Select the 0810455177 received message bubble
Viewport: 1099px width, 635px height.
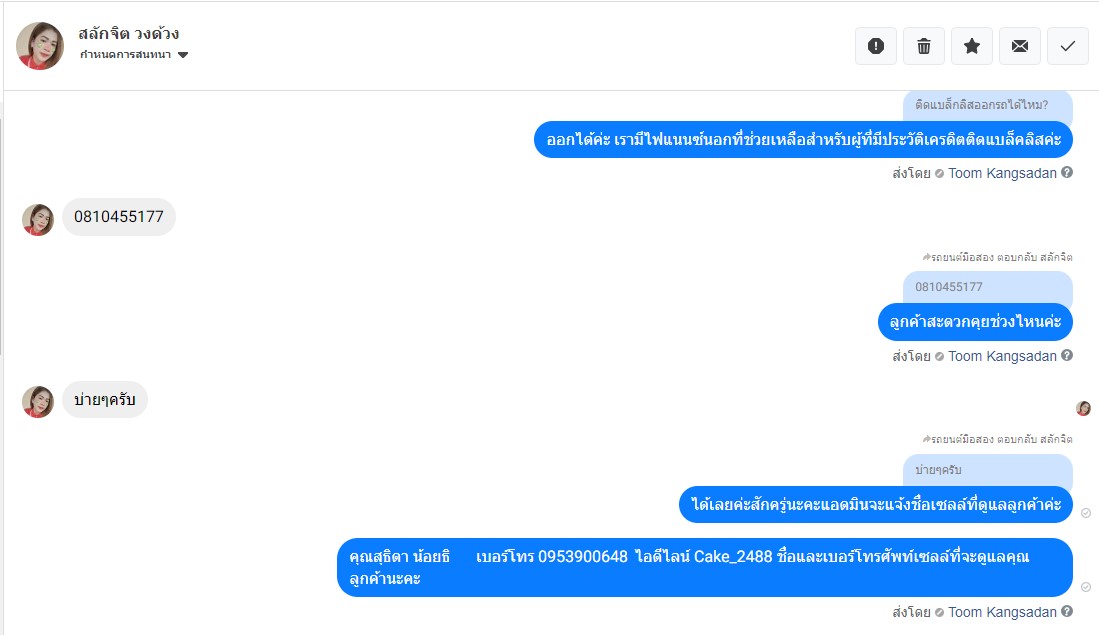pos(118,217)
